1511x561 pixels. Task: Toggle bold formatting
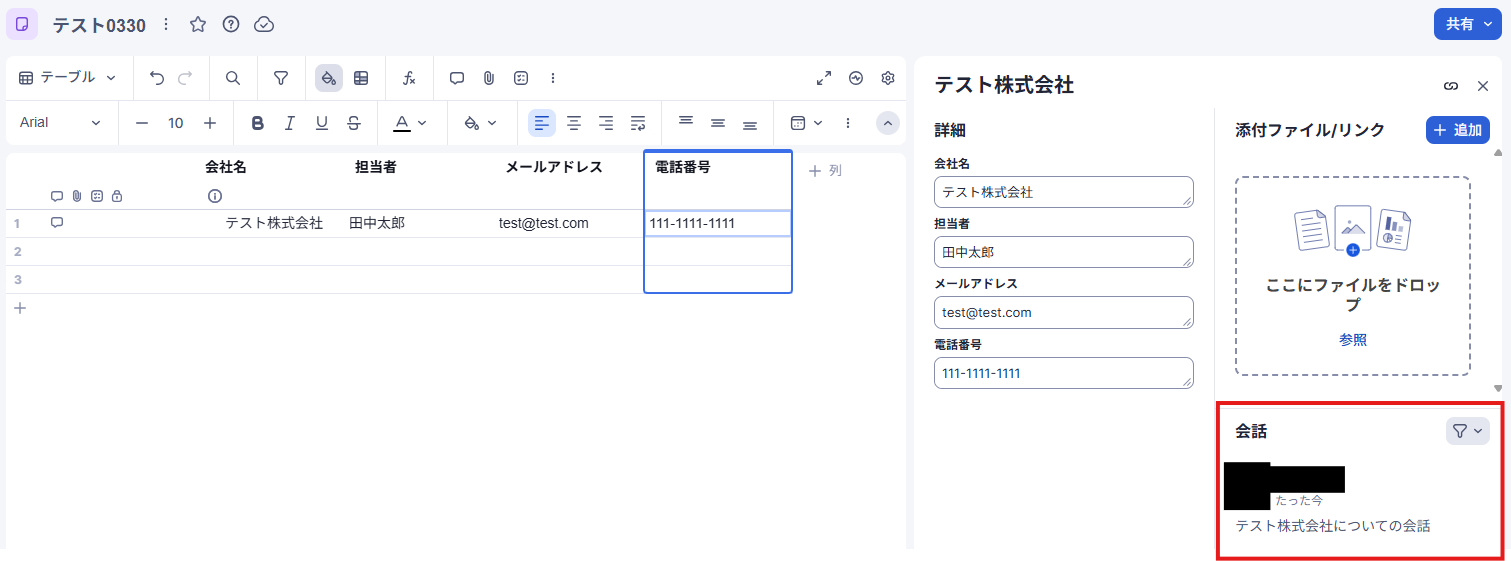[258, 123]
